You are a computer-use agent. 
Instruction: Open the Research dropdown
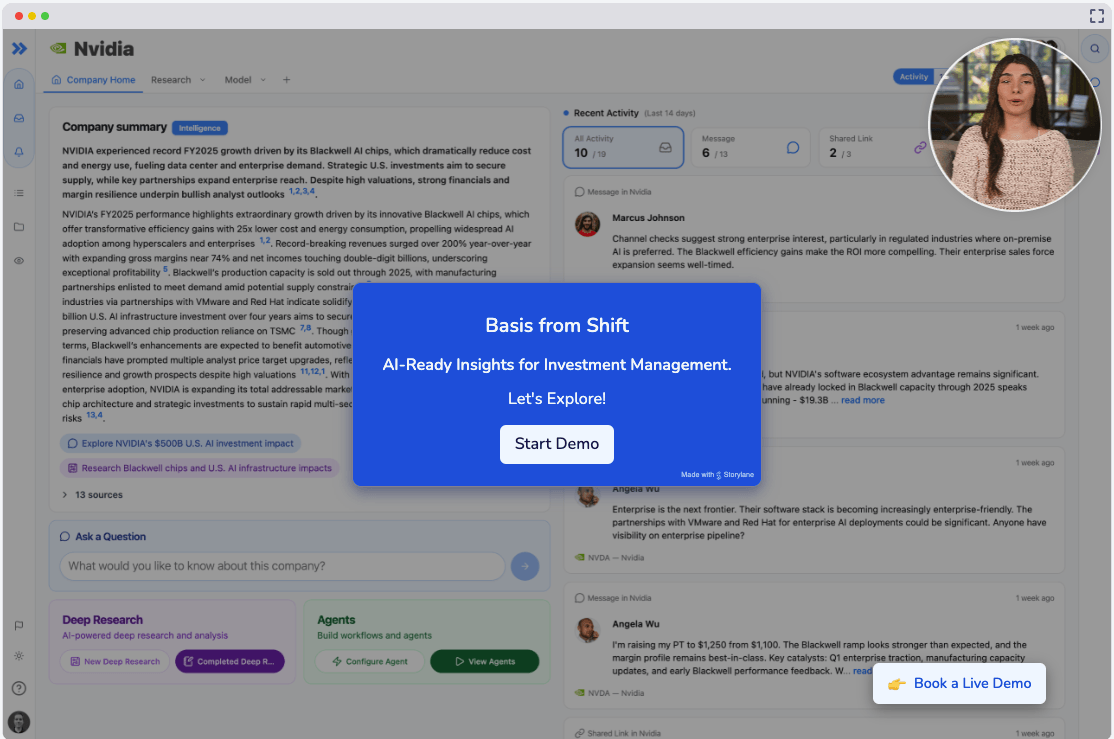[178, 79]
